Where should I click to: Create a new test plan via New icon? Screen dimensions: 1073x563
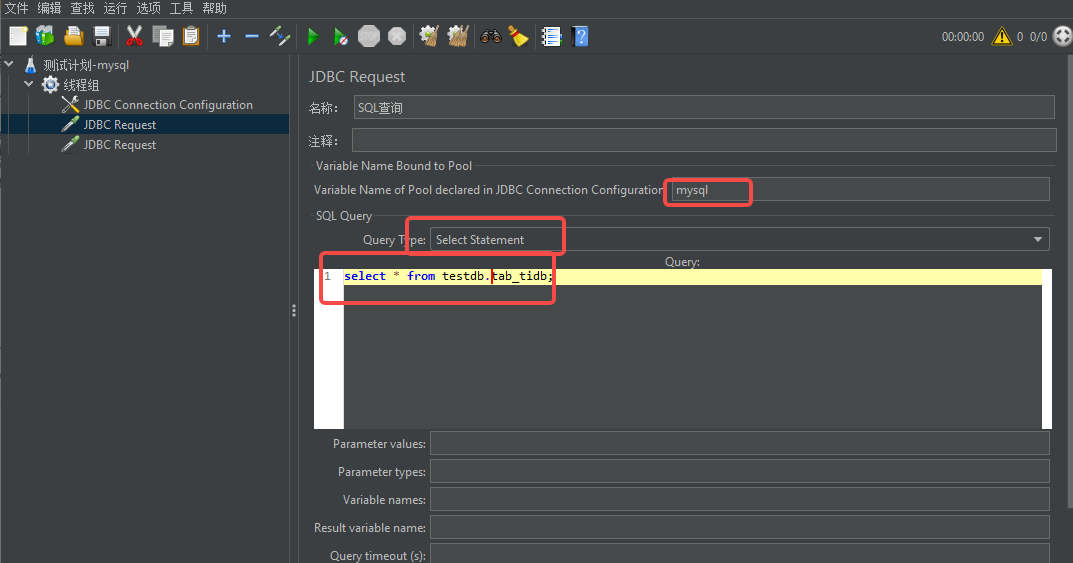coord(18,36)
